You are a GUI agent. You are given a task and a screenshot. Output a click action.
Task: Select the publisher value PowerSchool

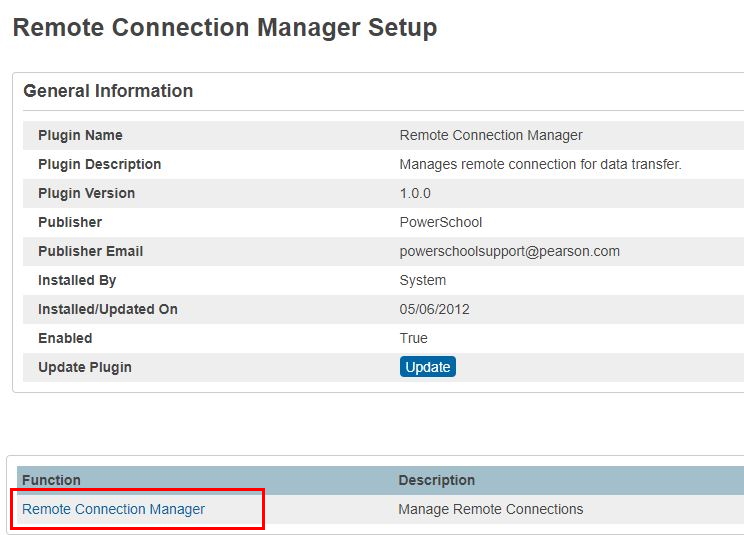click(441, 222)
